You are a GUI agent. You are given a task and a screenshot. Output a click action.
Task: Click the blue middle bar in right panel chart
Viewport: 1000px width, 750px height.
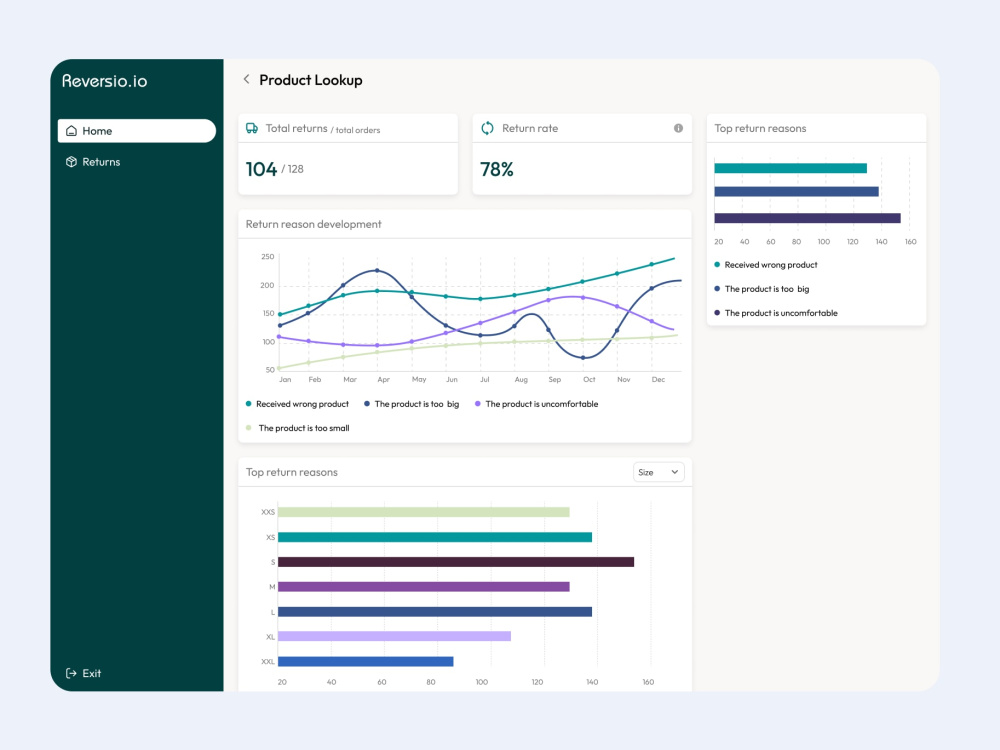tap(797, 191)
